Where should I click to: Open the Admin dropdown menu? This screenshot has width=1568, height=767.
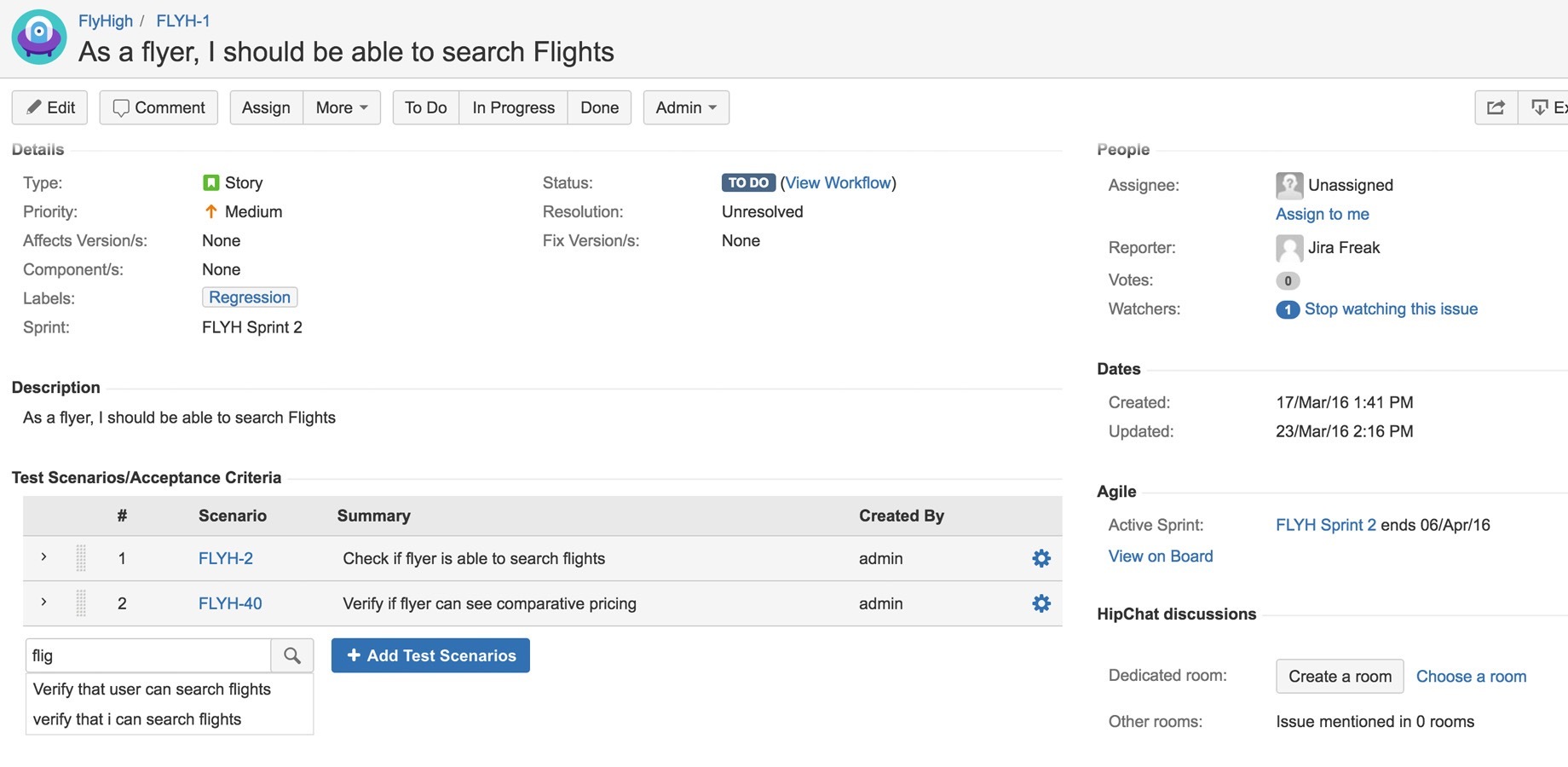click(x=685, y=107)
